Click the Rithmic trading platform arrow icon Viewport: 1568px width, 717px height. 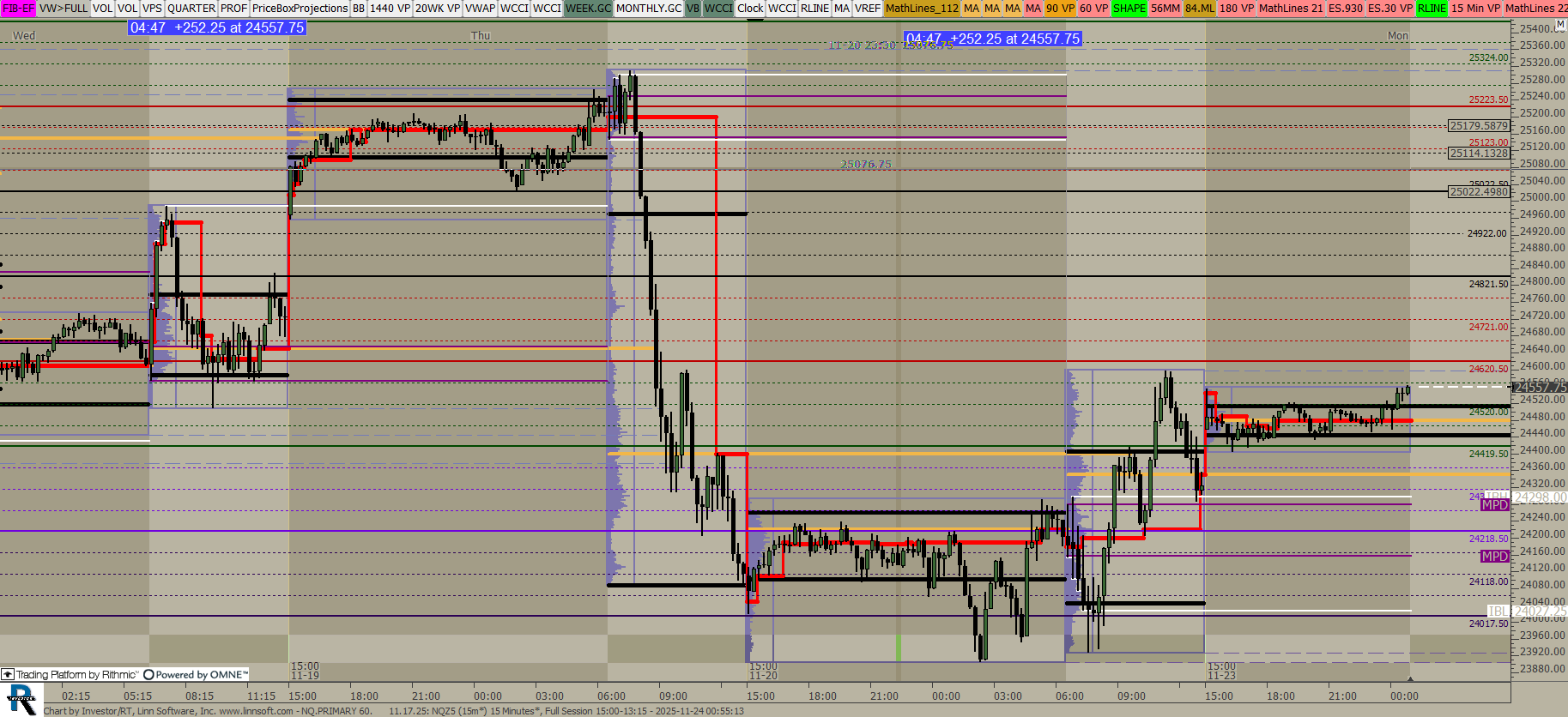point(8,675)
